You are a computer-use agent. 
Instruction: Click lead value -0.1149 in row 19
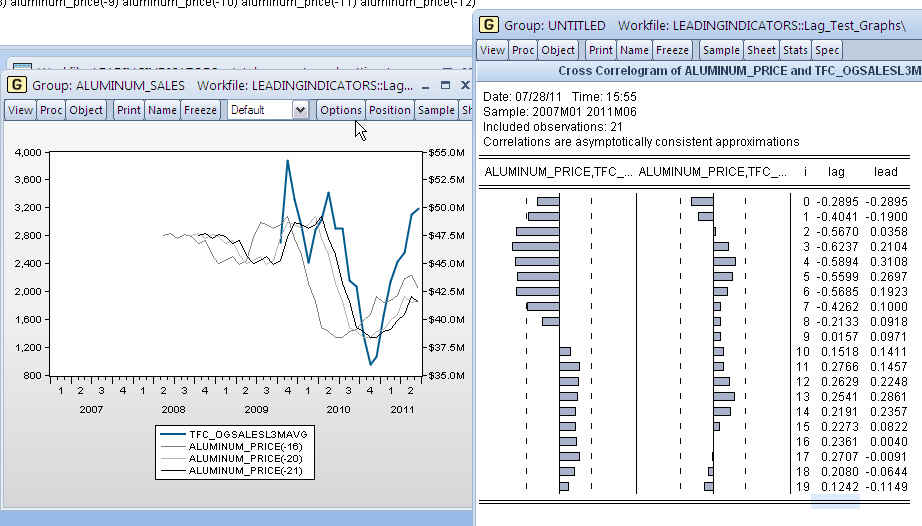click(x=886, y=487)
